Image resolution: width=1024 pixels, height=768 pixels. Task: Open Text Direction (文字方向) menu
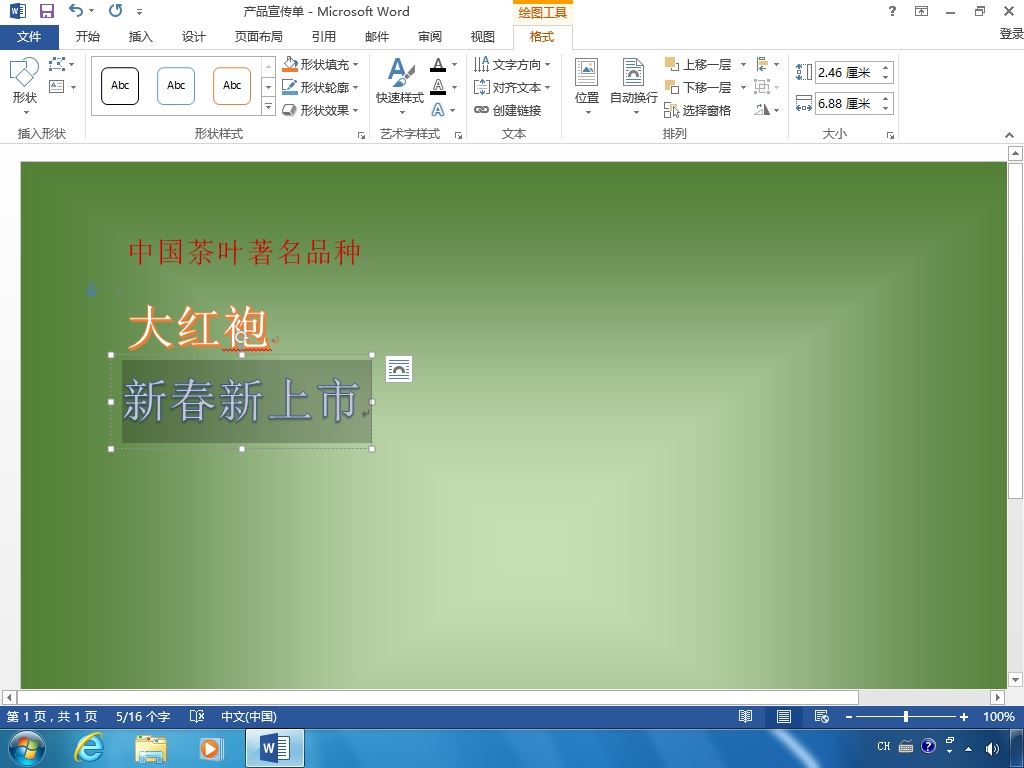(512, 65)
